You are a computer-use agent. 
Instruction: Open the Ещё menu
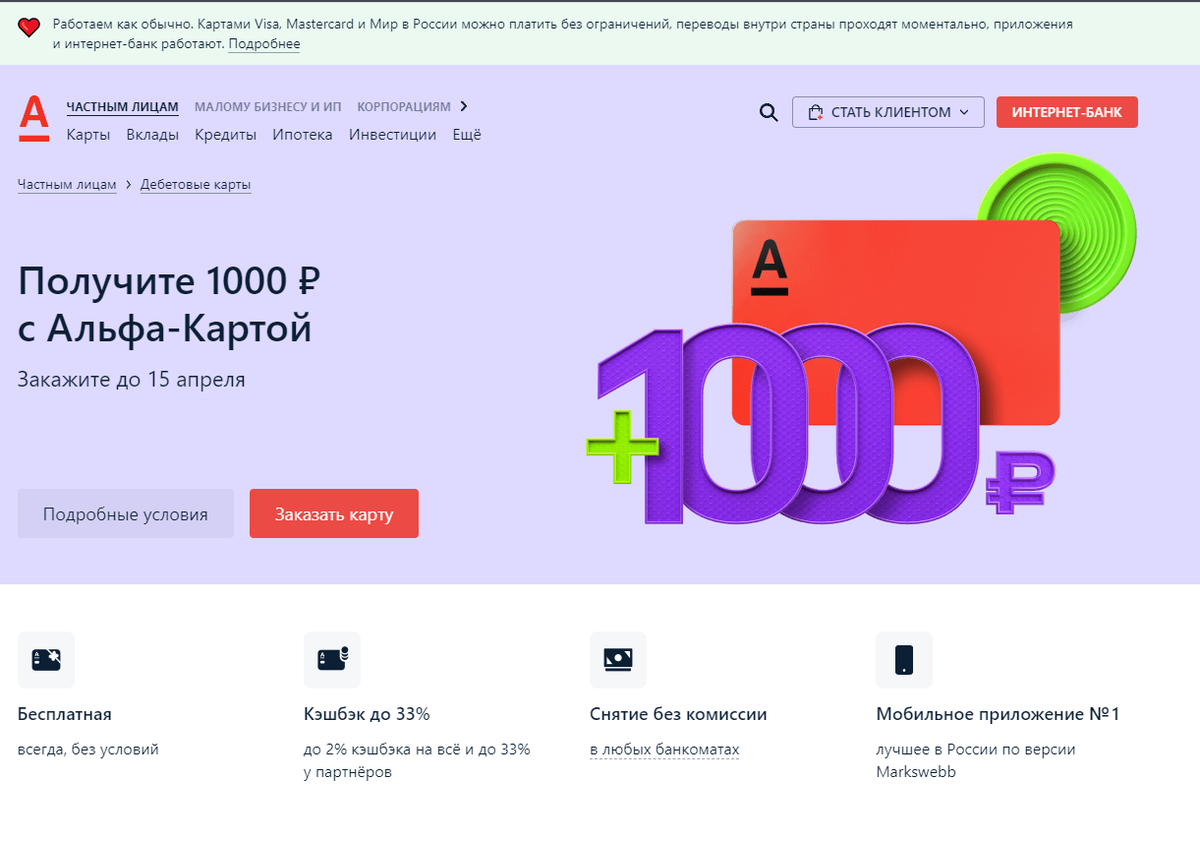click(x=467, y=135)
